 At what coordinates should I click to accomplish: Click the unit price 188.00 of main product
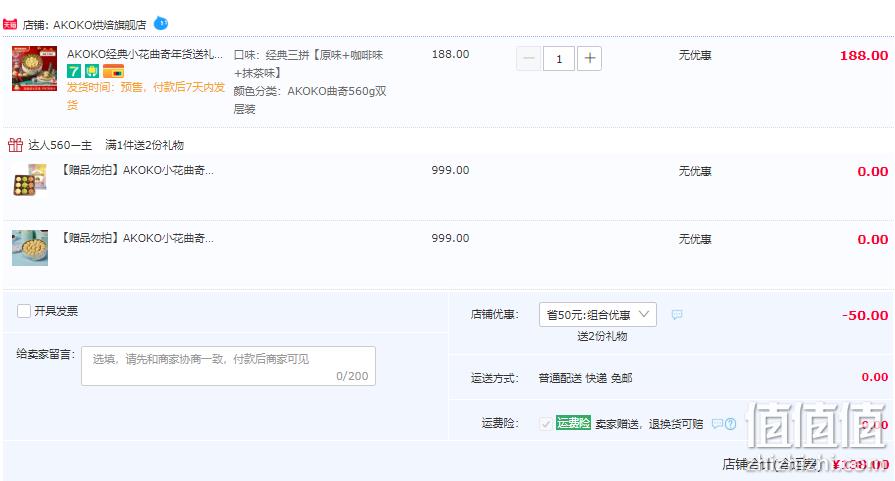point(450,54)
